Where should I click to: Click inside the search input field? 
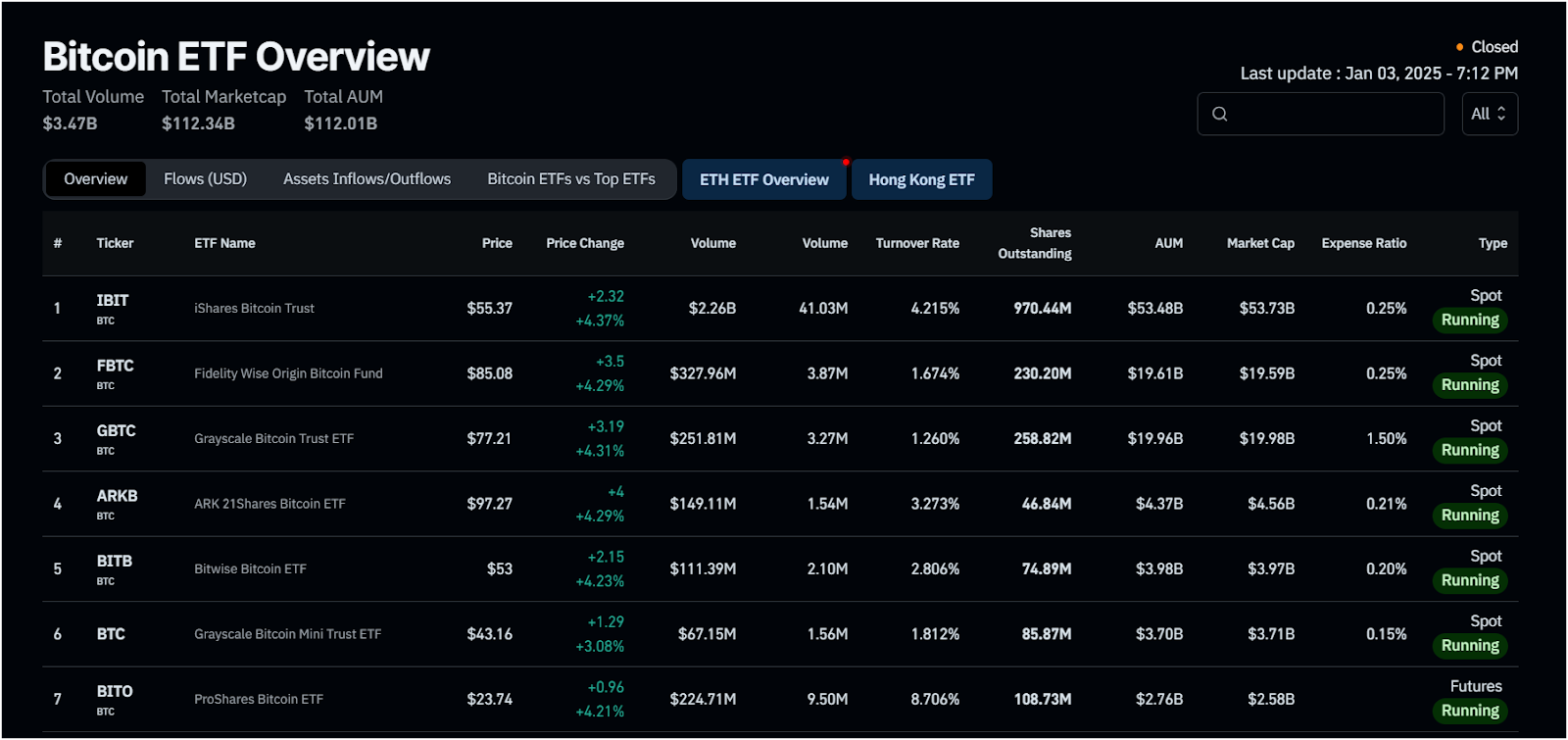tap(1320, 114)
